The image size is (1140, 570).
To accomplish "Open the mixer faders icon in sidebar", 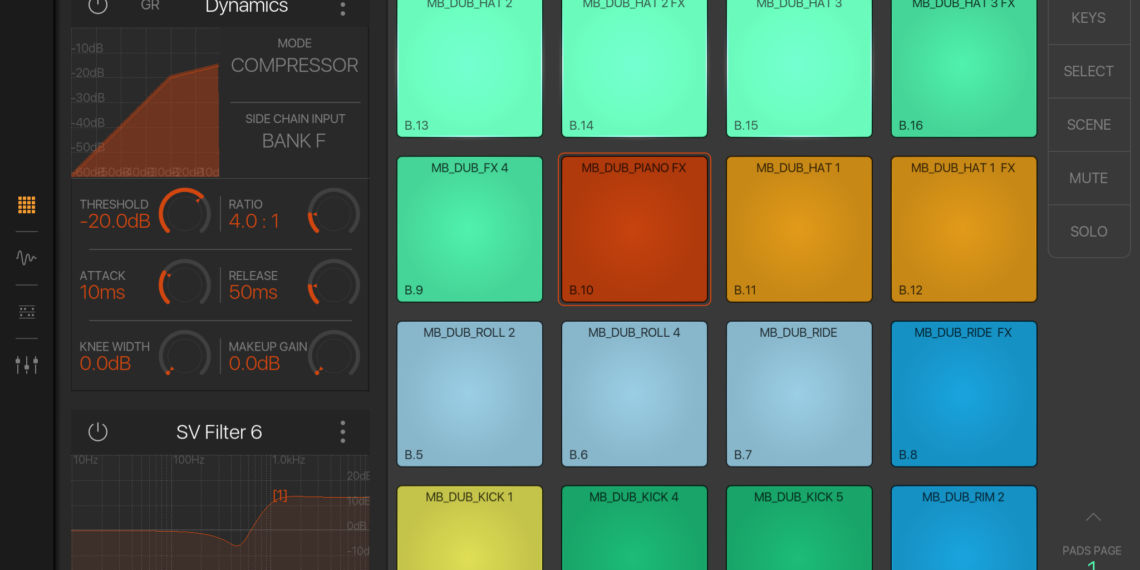I will 27,365.
